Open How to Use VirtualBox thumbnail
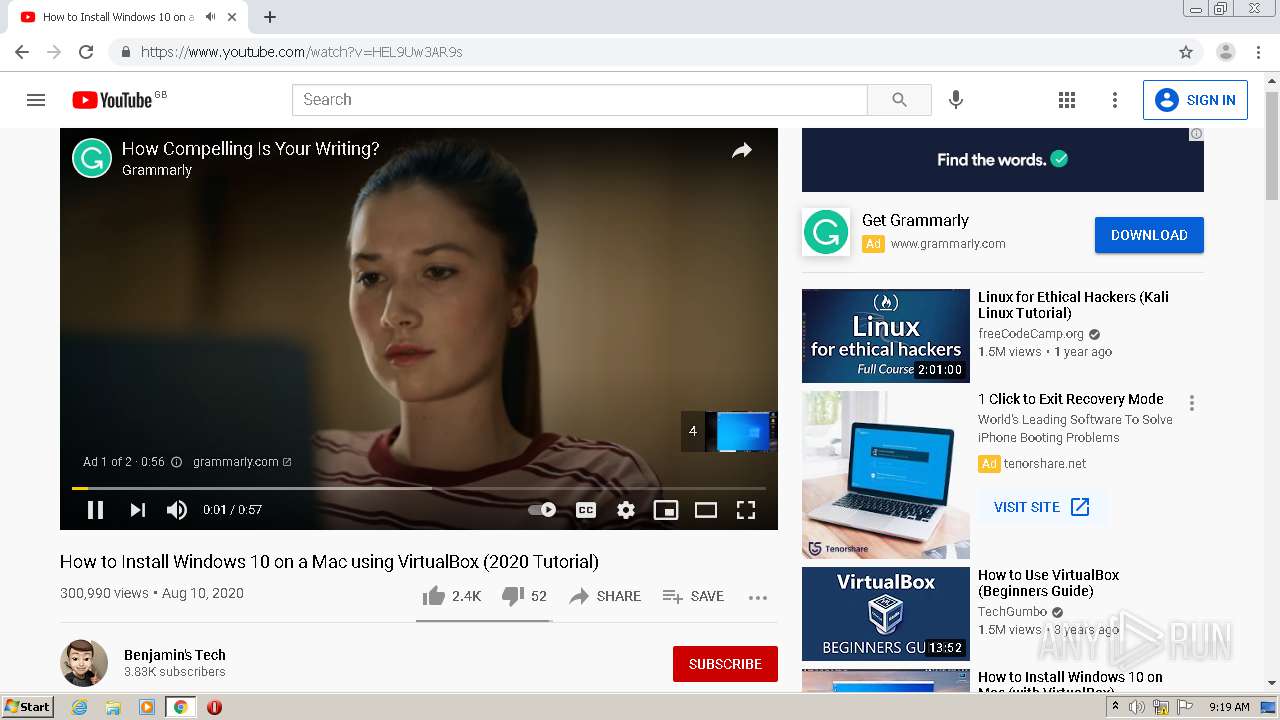Viewport: 1280px width, 720px height. pyautogui.click(x=886, y=614)
